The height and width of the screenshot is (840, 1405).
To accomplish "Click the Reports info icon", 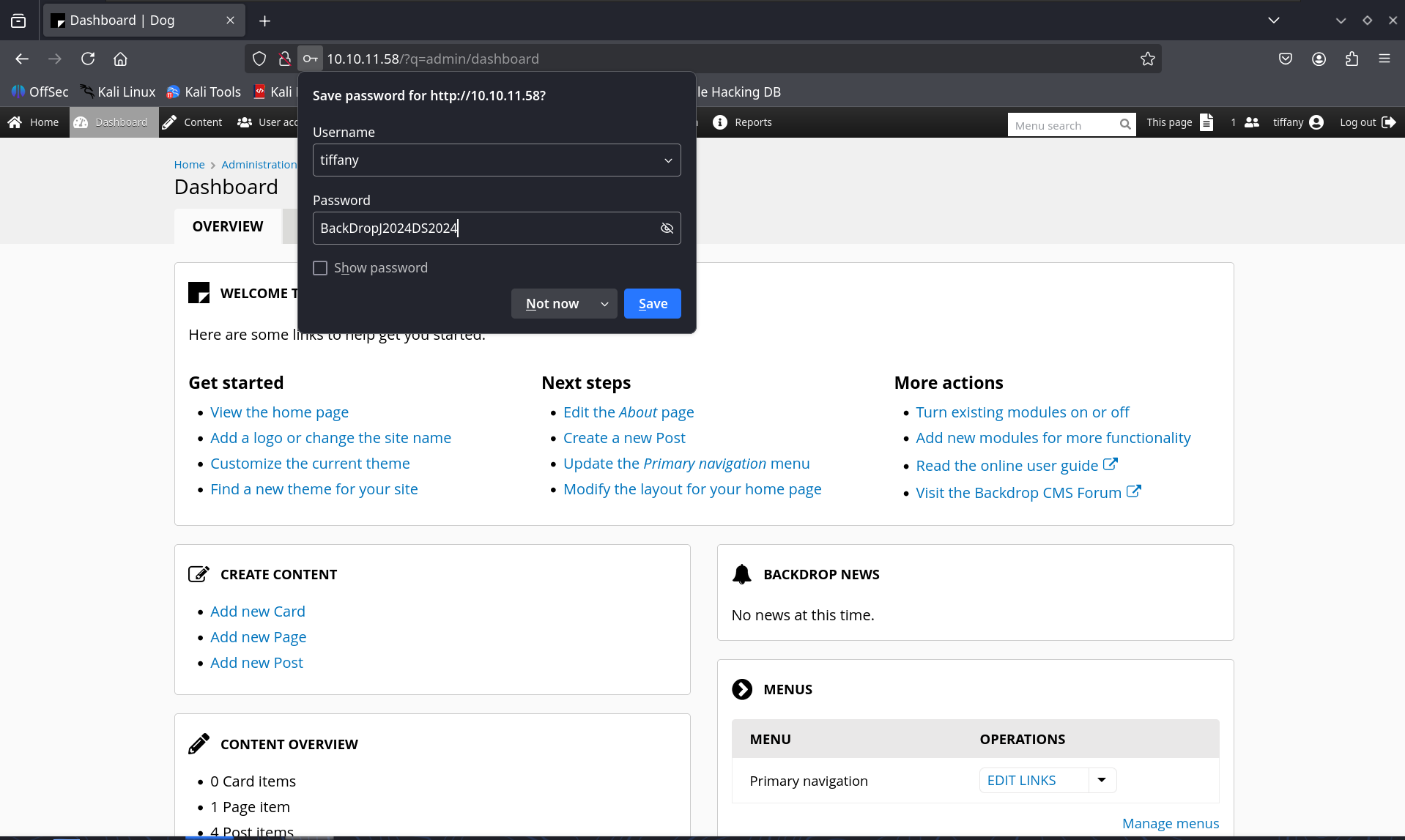I will (720, 122).
